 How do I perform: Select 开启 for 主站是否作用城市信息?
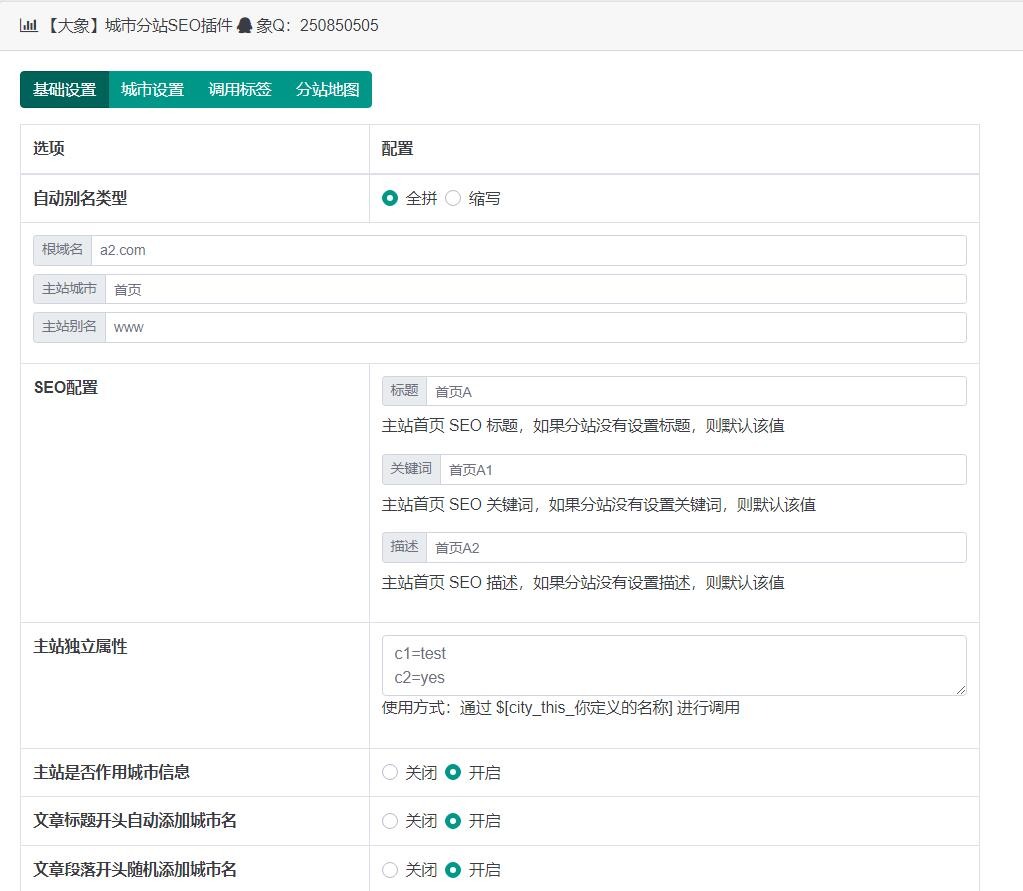pyautogui.click(x=453, y=772)
